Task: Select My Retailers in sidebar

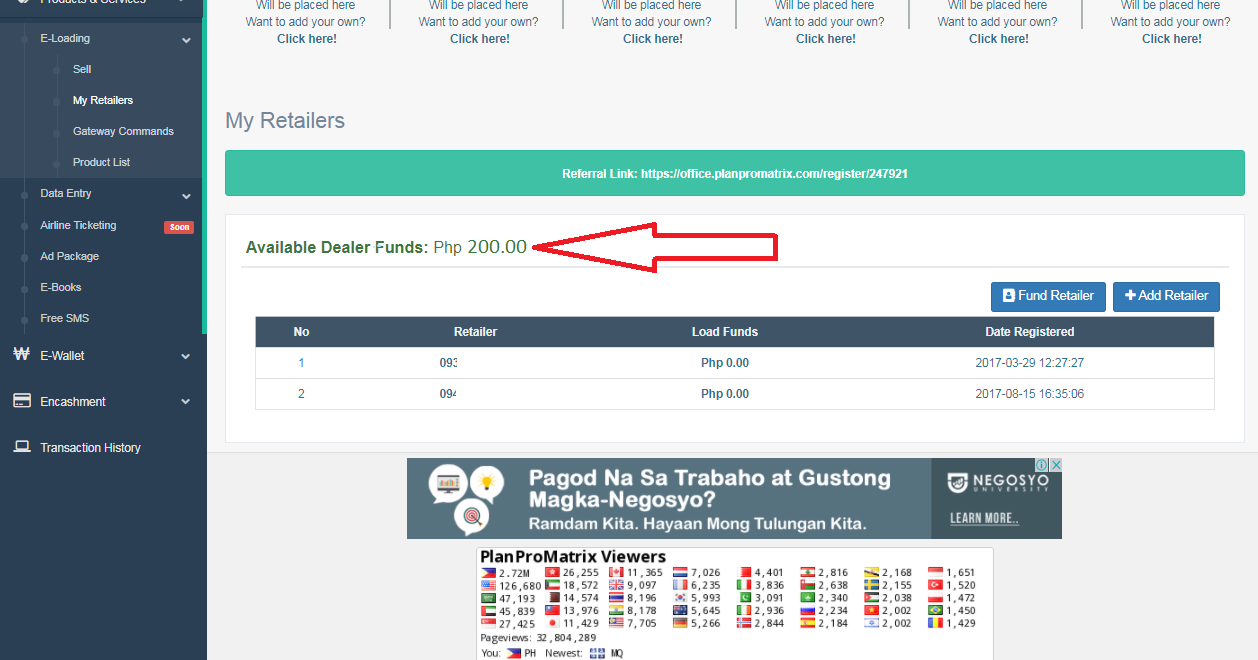Action: 103,100
